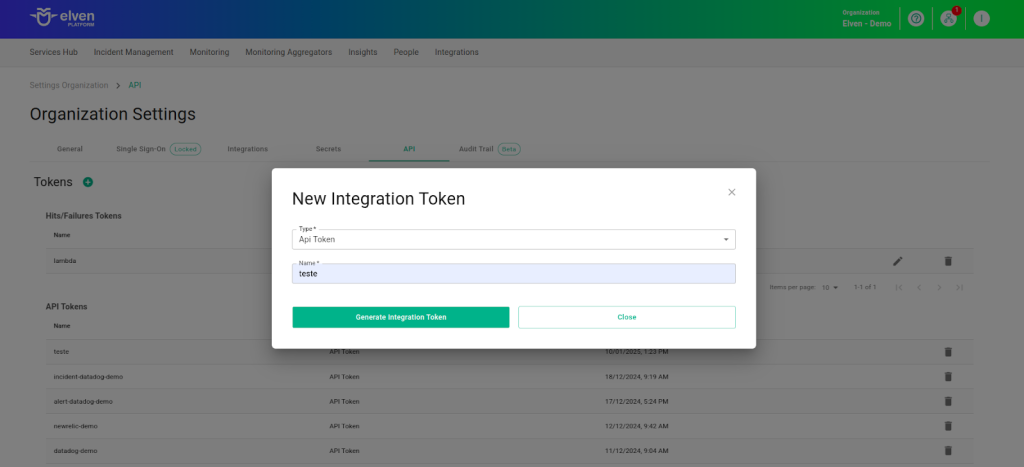The width and height of the screenshot is (1024, 467).
Task: Click the Name input field containing teste
Action: tap(514, 274)
